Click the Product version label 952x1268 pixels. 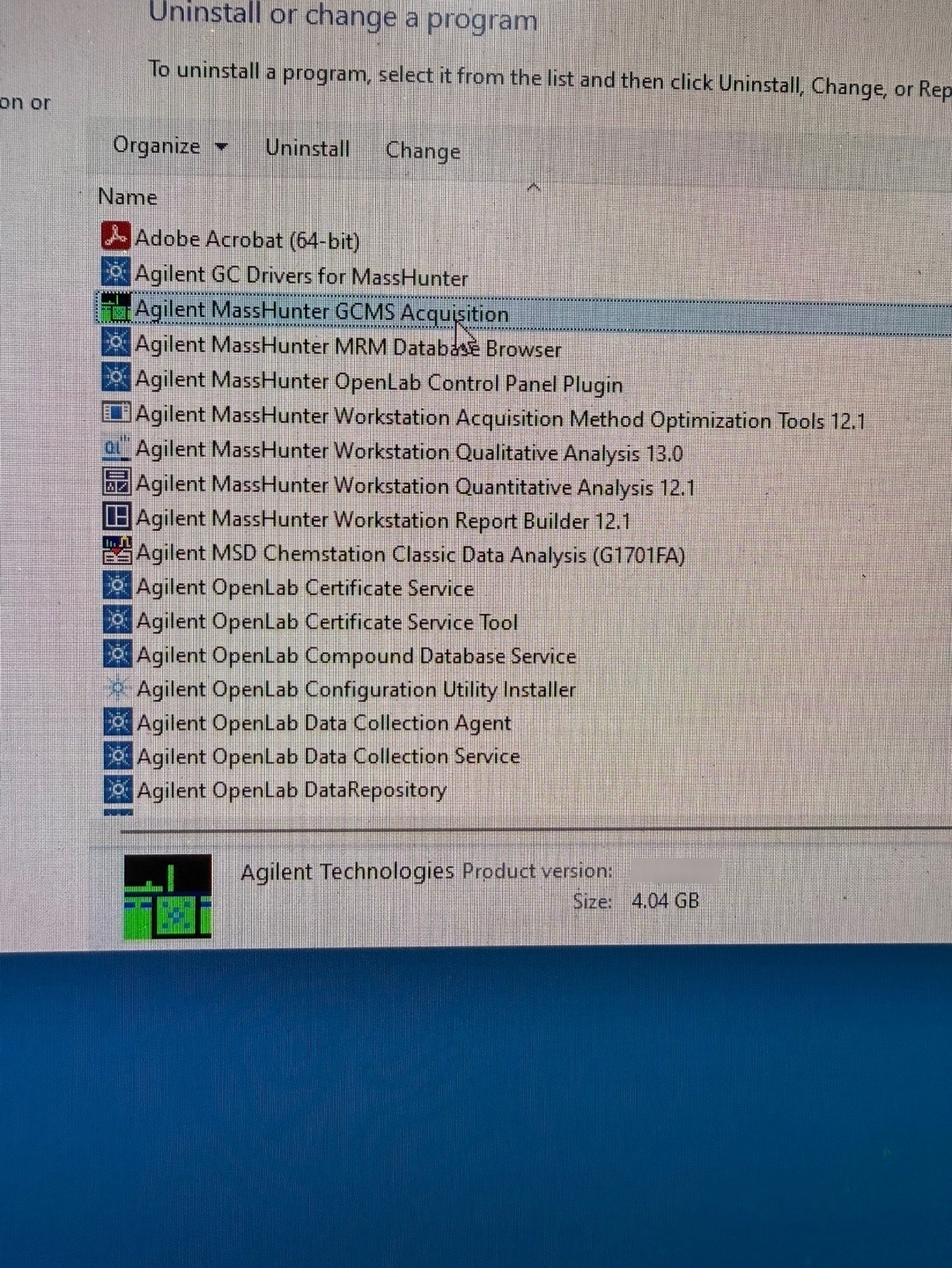[537, 871]
